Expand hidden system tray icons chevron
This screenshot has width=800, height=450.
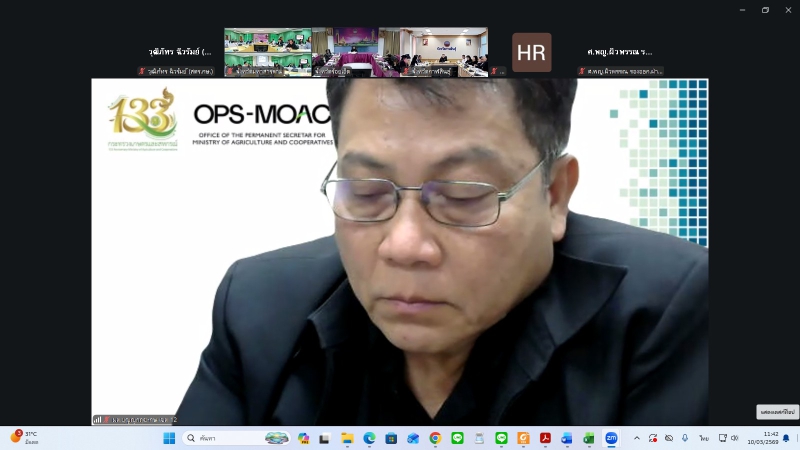(637, 438)
